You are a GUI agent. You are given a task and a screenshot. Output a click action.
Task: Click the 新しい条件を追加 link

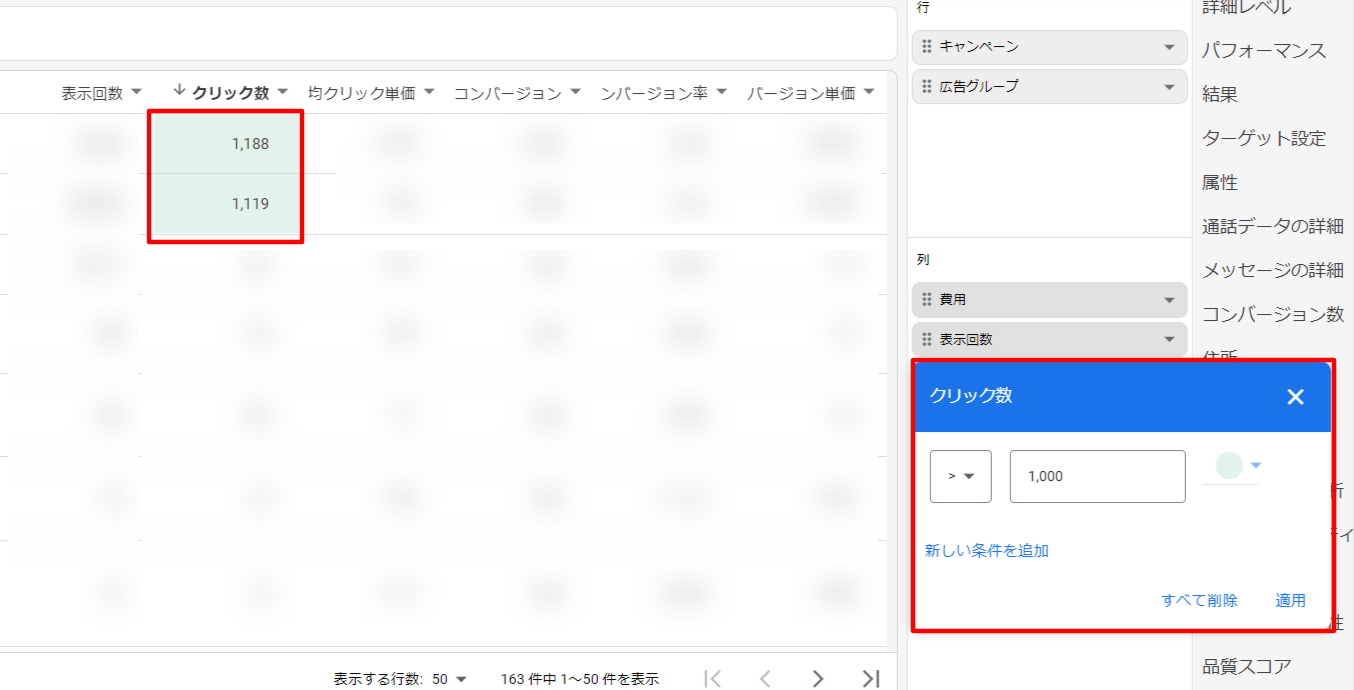pyautogui.click(x=986, y=550)
